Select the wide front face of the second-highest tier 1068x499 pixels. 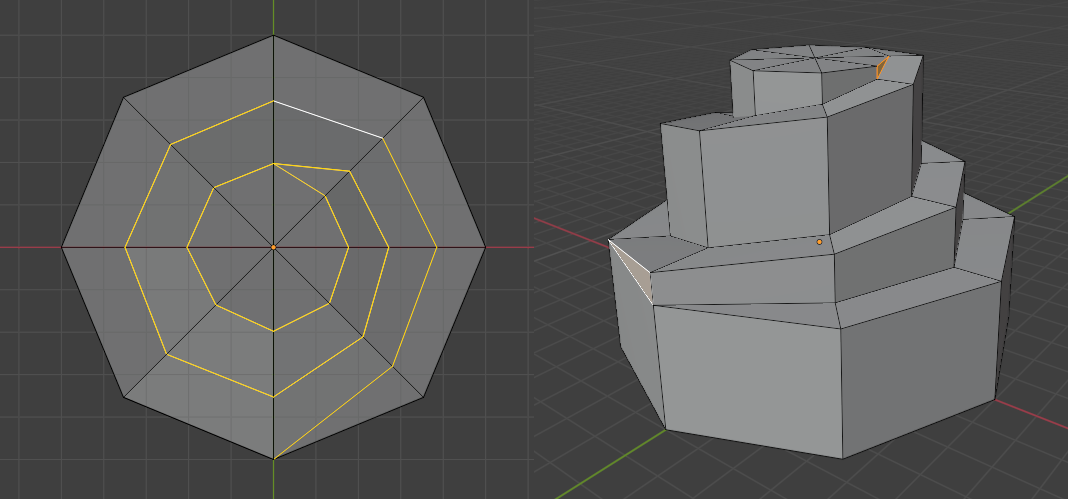[x=764, y=180]
